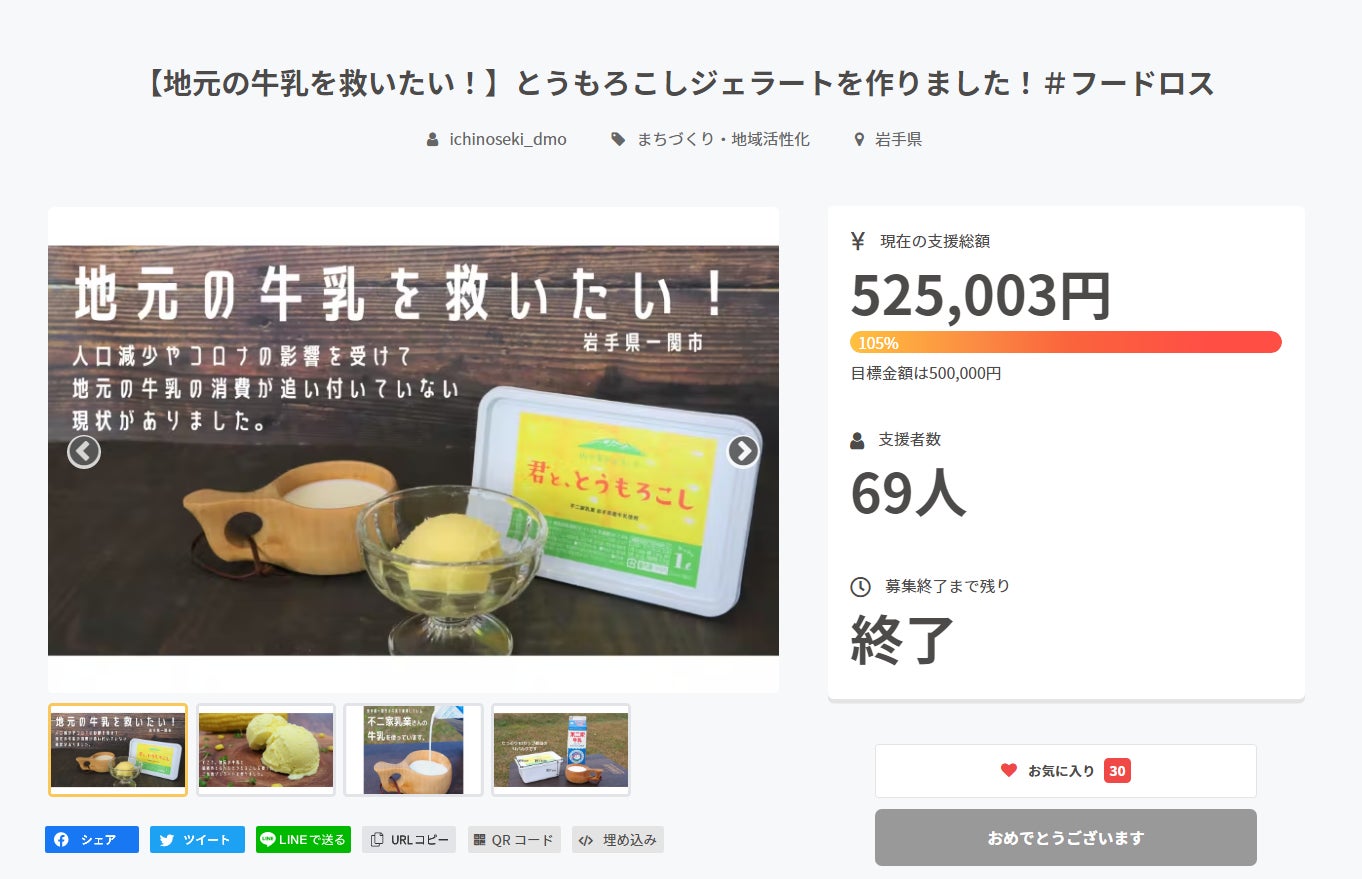
Task: Select the gelato scoops thumbnail
Action: 266,750
